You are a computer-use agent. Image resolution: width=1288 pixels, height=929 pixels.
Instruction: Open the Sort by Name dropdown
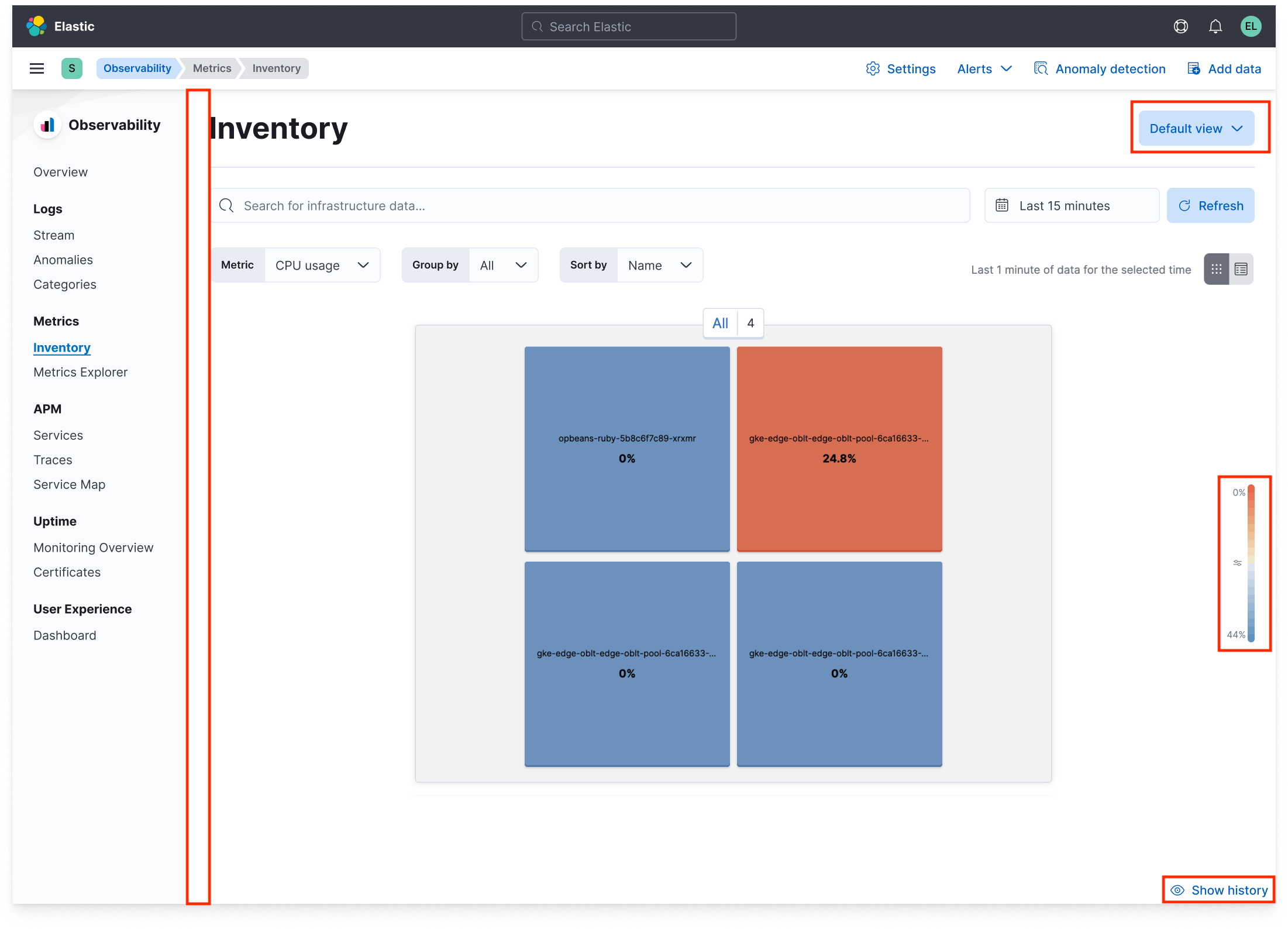(660, 264)
